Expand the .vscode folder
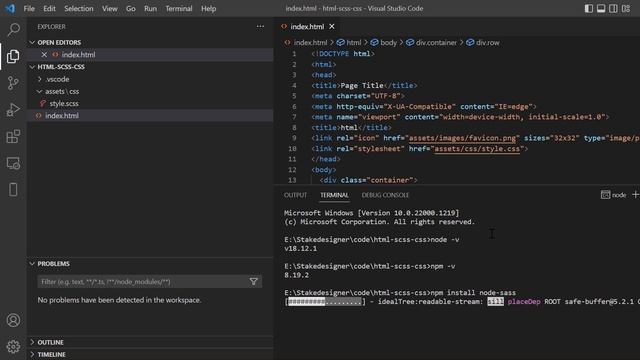Screen dimensions: 640x360 40,79
